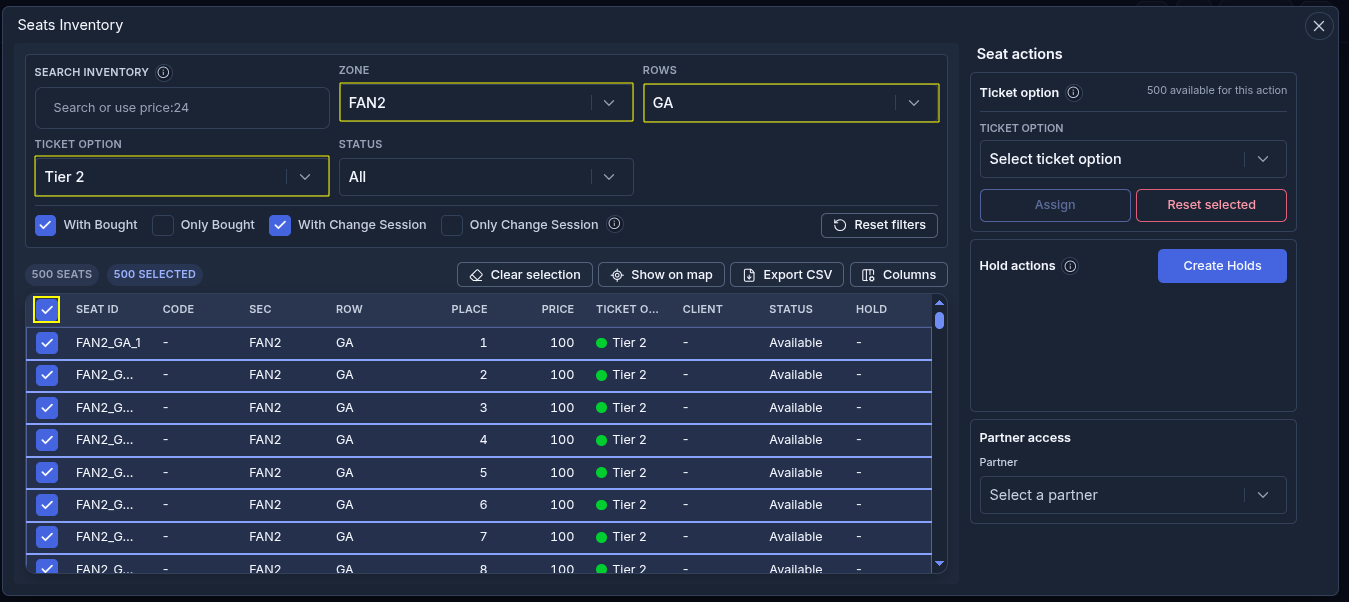1349x602 pixels.
Task: Open the Select a partner dropdown
Action: point(1133,495)
